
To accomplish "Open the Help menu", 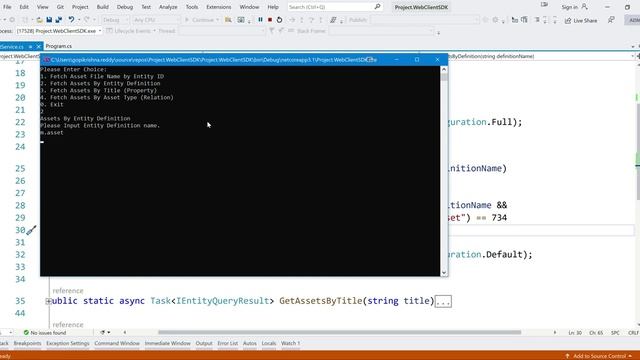I will tap(273, 7).
